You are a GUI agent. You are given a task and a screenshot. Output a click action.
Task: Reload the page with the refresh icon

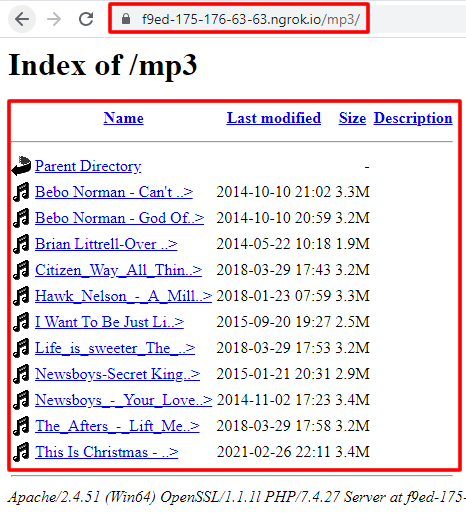86,19
